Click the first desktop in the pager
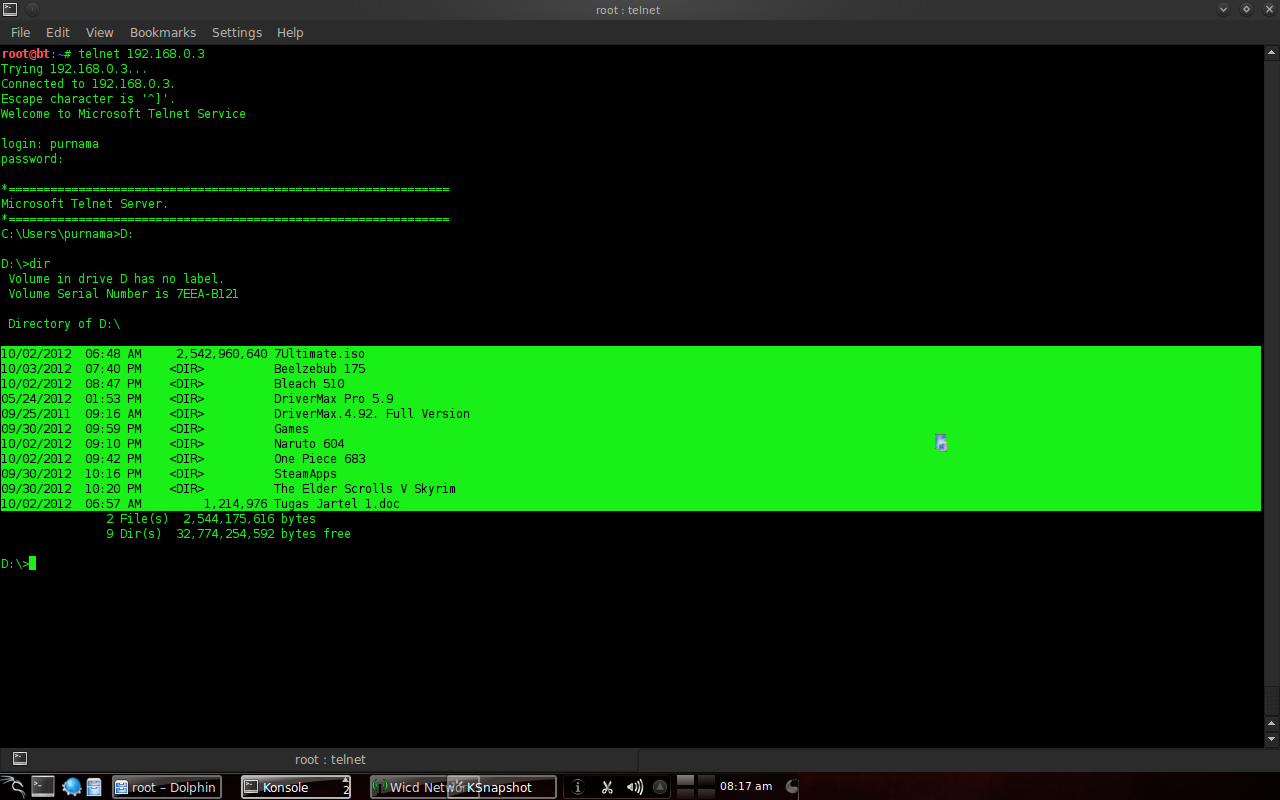The height and width of the screenshot is (800, 1280). pyautogui.click(x=685, y=781)
